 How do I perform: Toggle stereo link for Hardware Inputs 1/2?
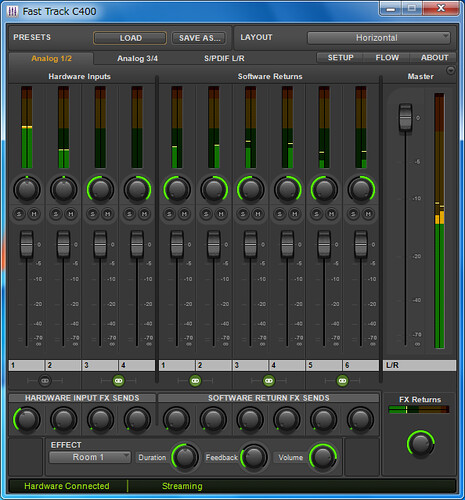pyautogui.click(x=45, y=381)
